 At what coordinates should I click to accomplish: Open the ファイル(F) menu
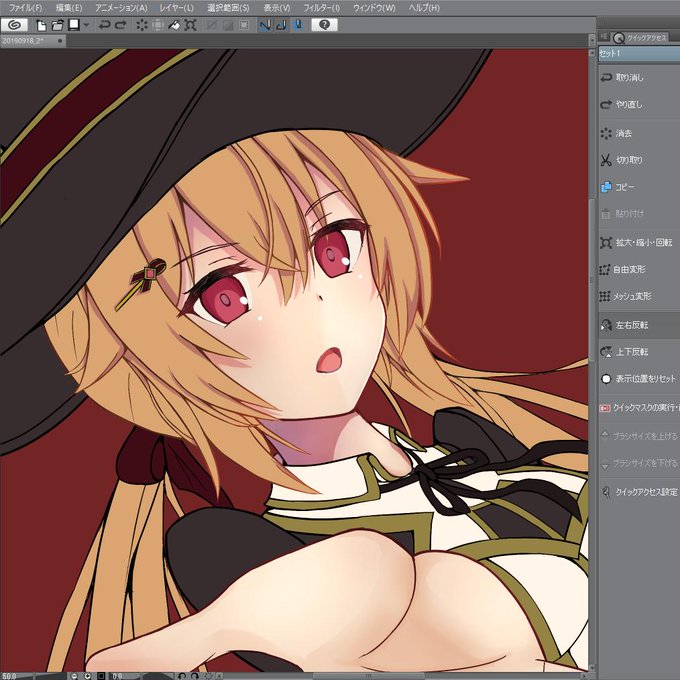[x=26, y=8]
